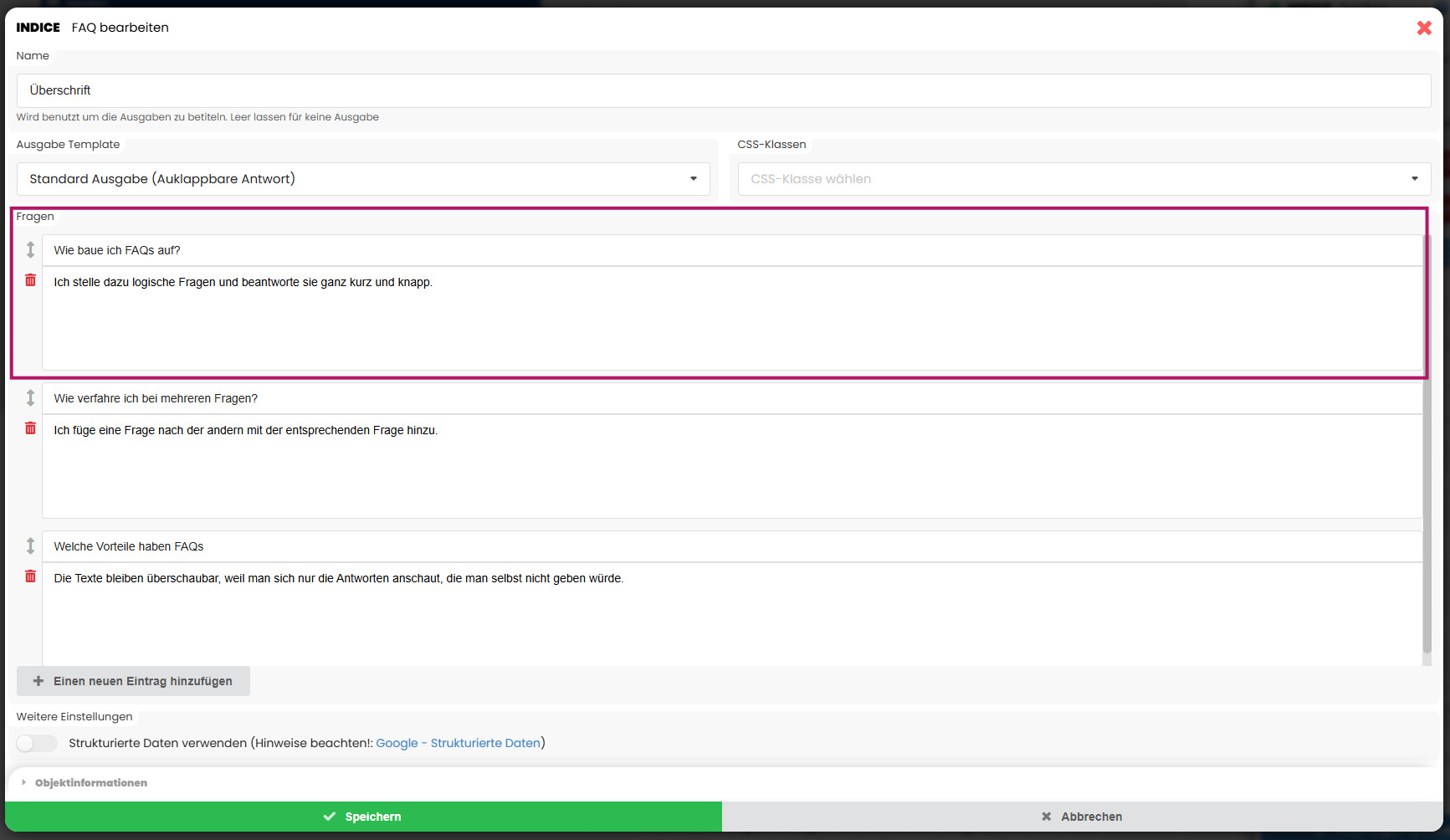The height and width of the screenshot is (840, 1450).
Task: Click the drag handle of the first FAQ entry
Action: click(30, 249)
